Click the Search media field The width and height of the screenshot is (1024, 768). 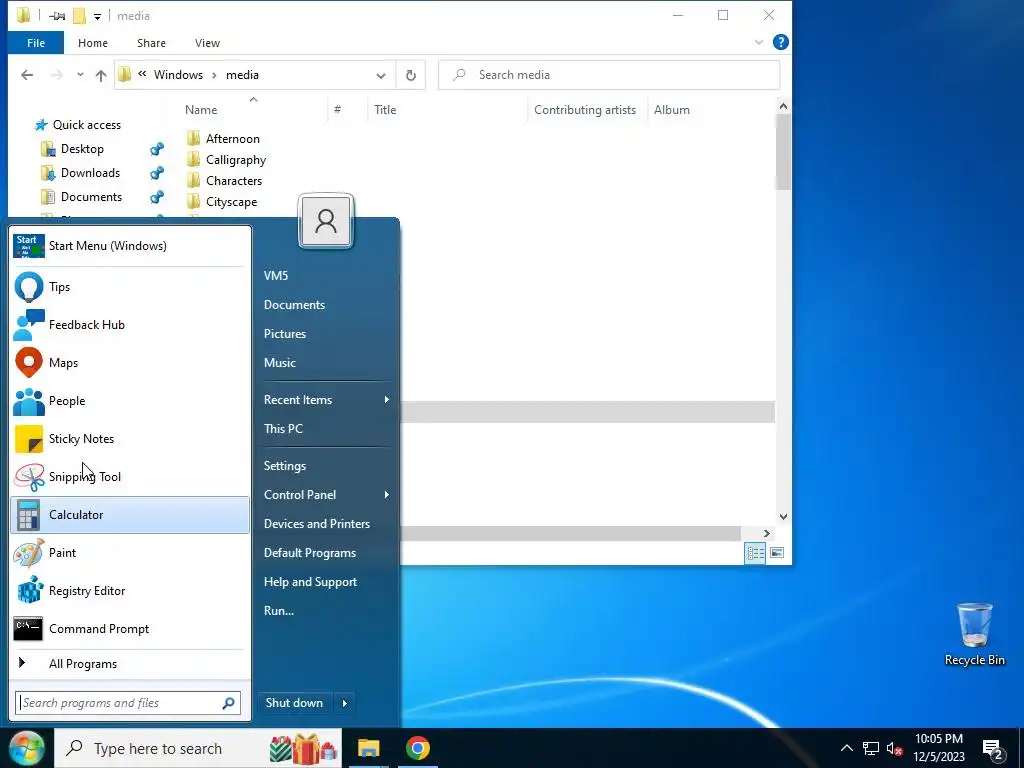pos(609,75)
